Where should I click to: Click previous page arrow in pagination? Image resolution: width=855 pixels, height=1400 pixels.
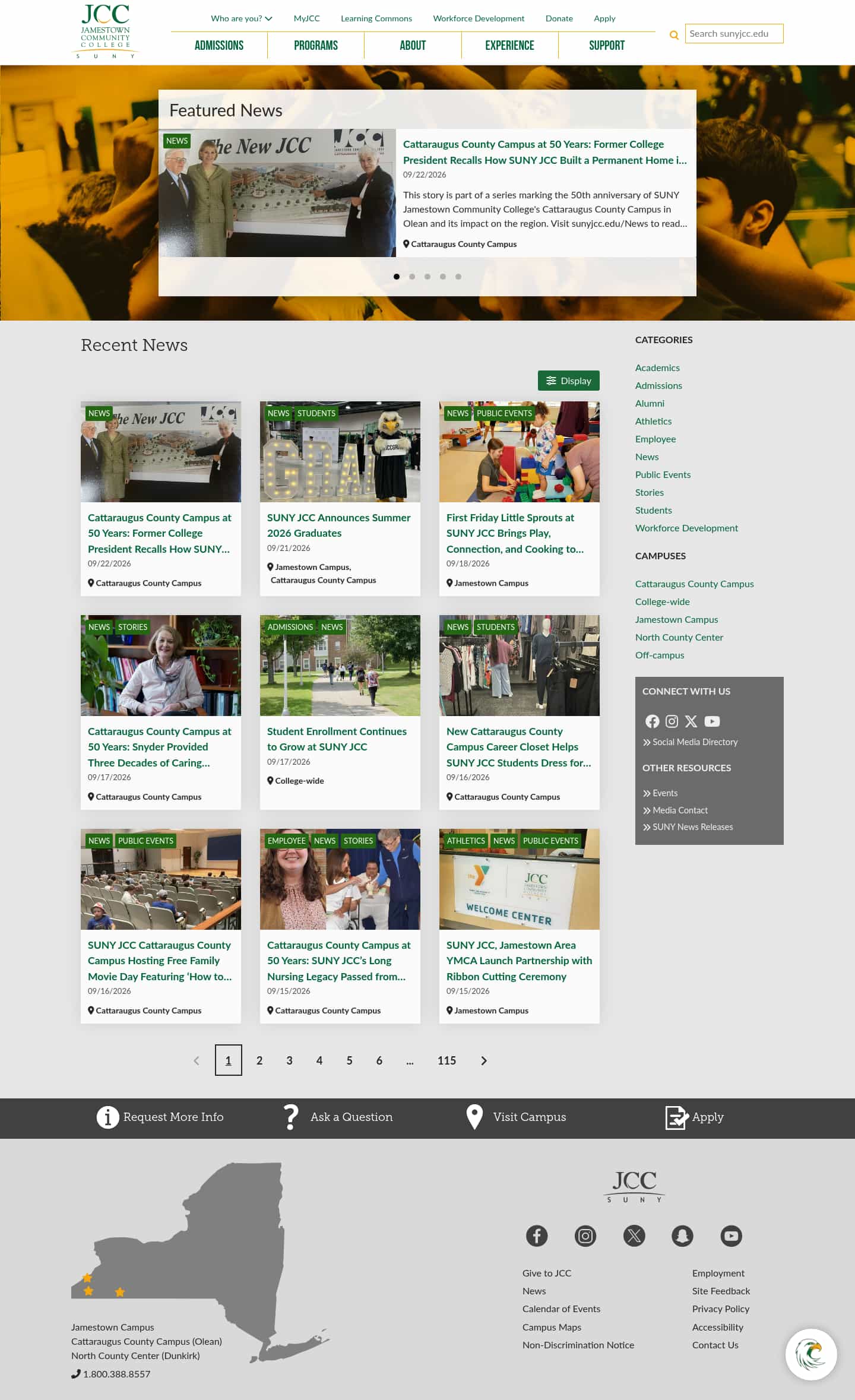197,1060
